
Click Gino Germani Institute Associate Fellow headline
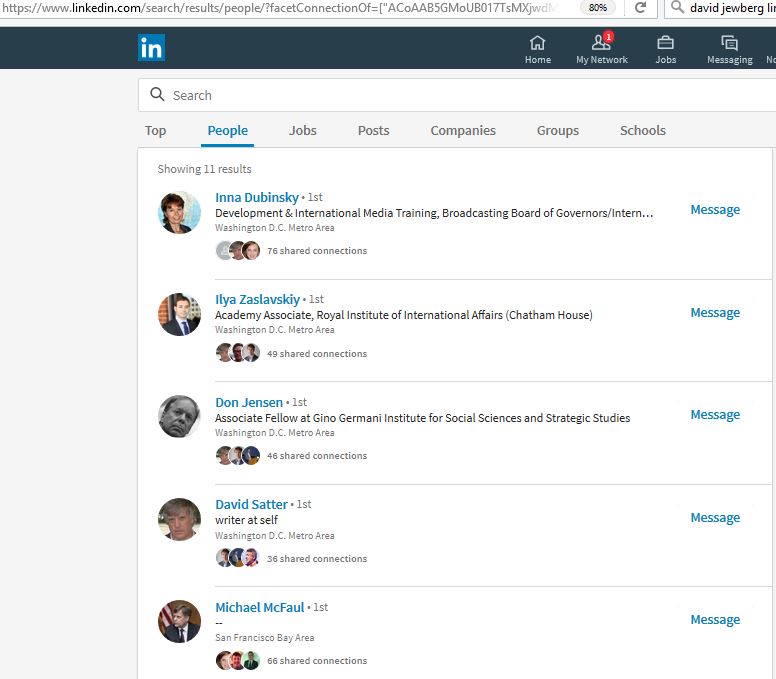422,418
